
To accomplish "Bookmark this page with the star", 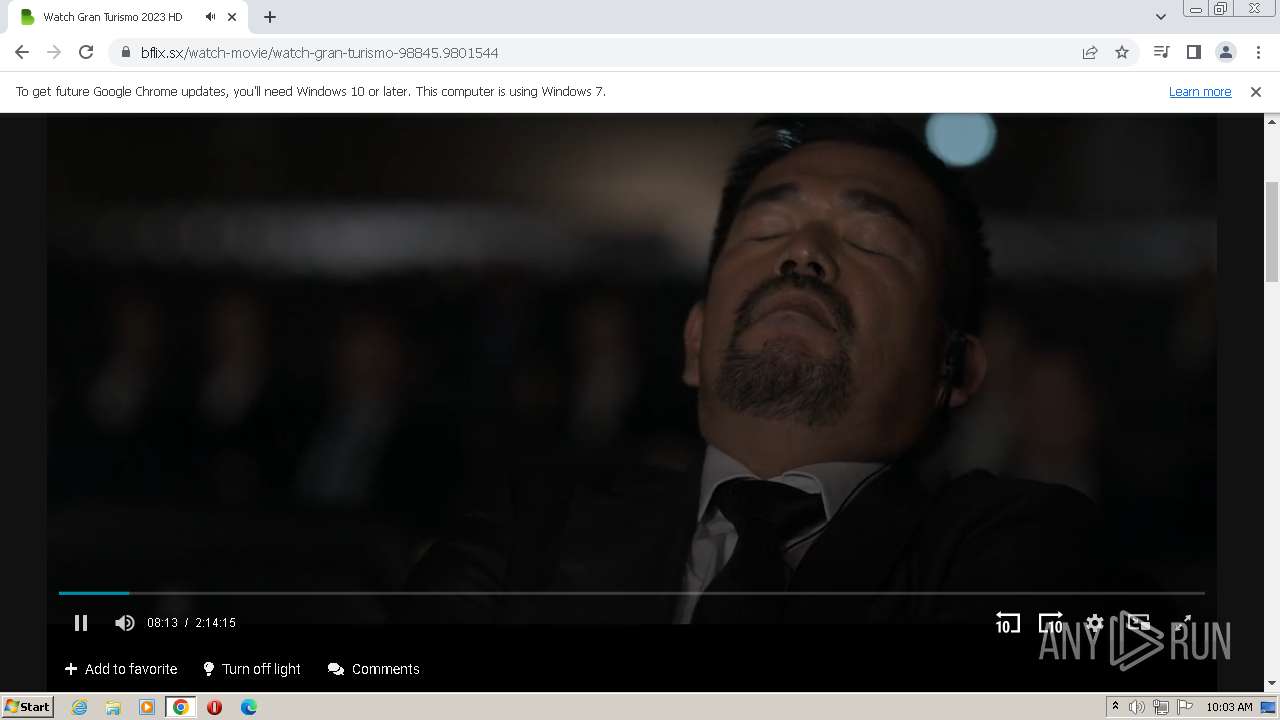I will click(x=1122, y=52).
